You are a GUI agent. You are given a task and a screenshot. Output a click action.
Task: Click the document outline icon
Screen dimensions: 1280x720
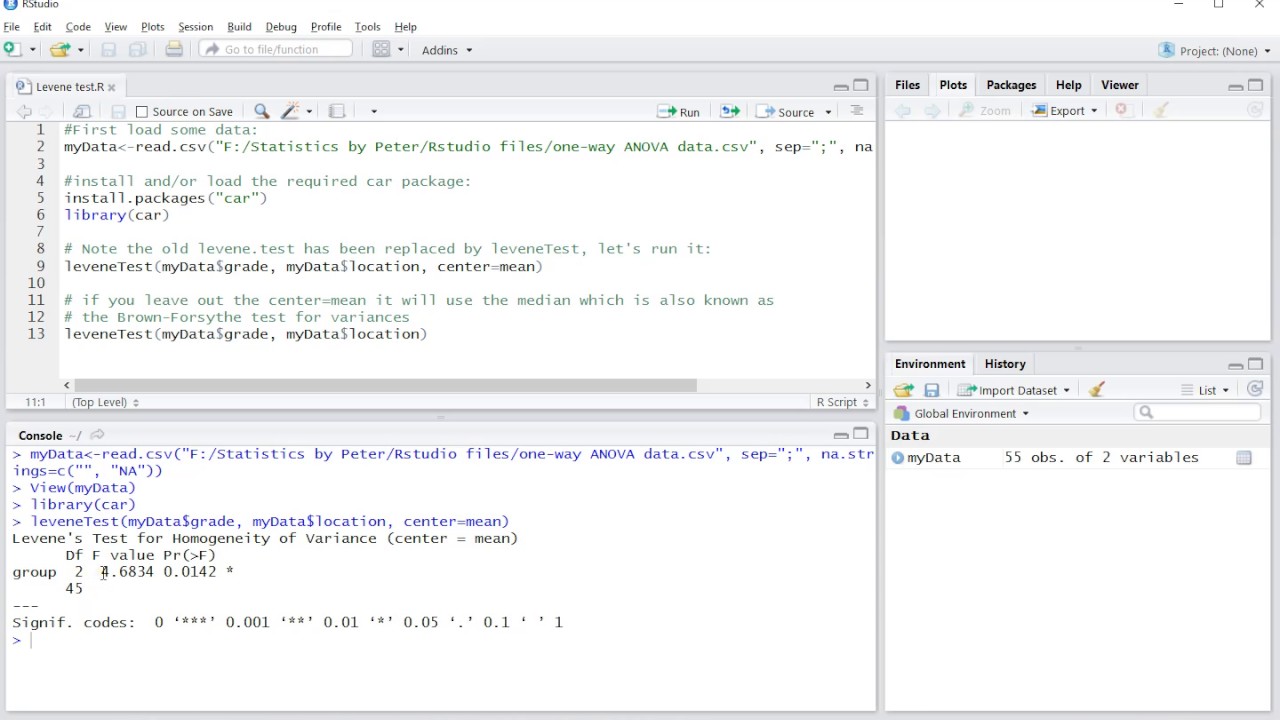(x=856, y=111)
